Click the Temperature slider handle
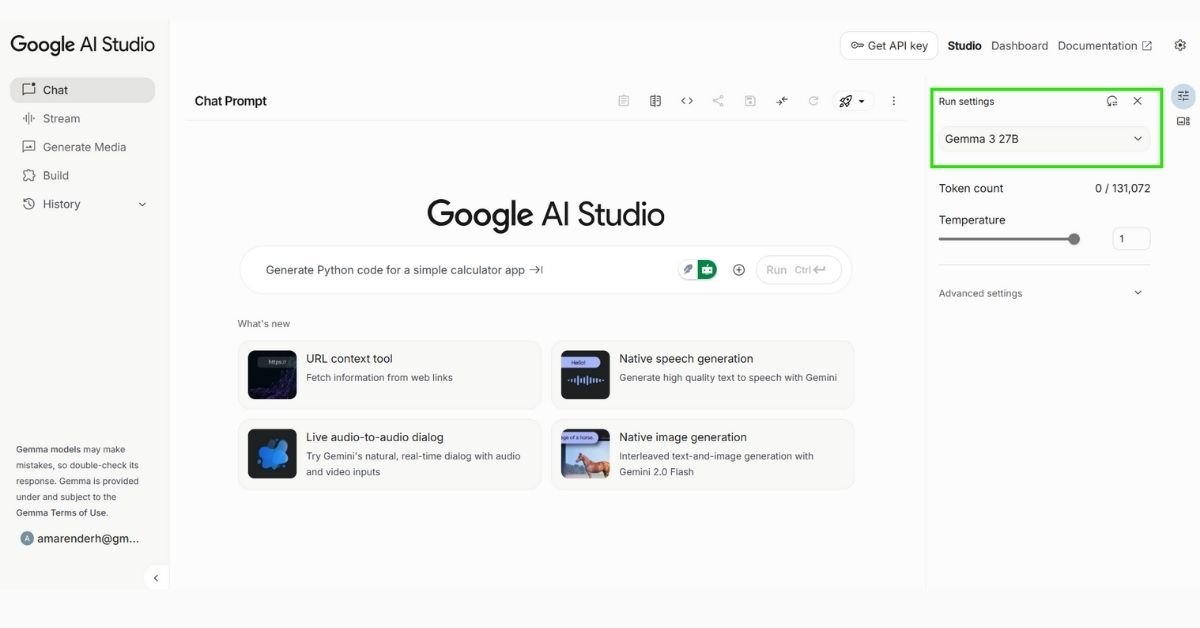 tap(1074, 239)
